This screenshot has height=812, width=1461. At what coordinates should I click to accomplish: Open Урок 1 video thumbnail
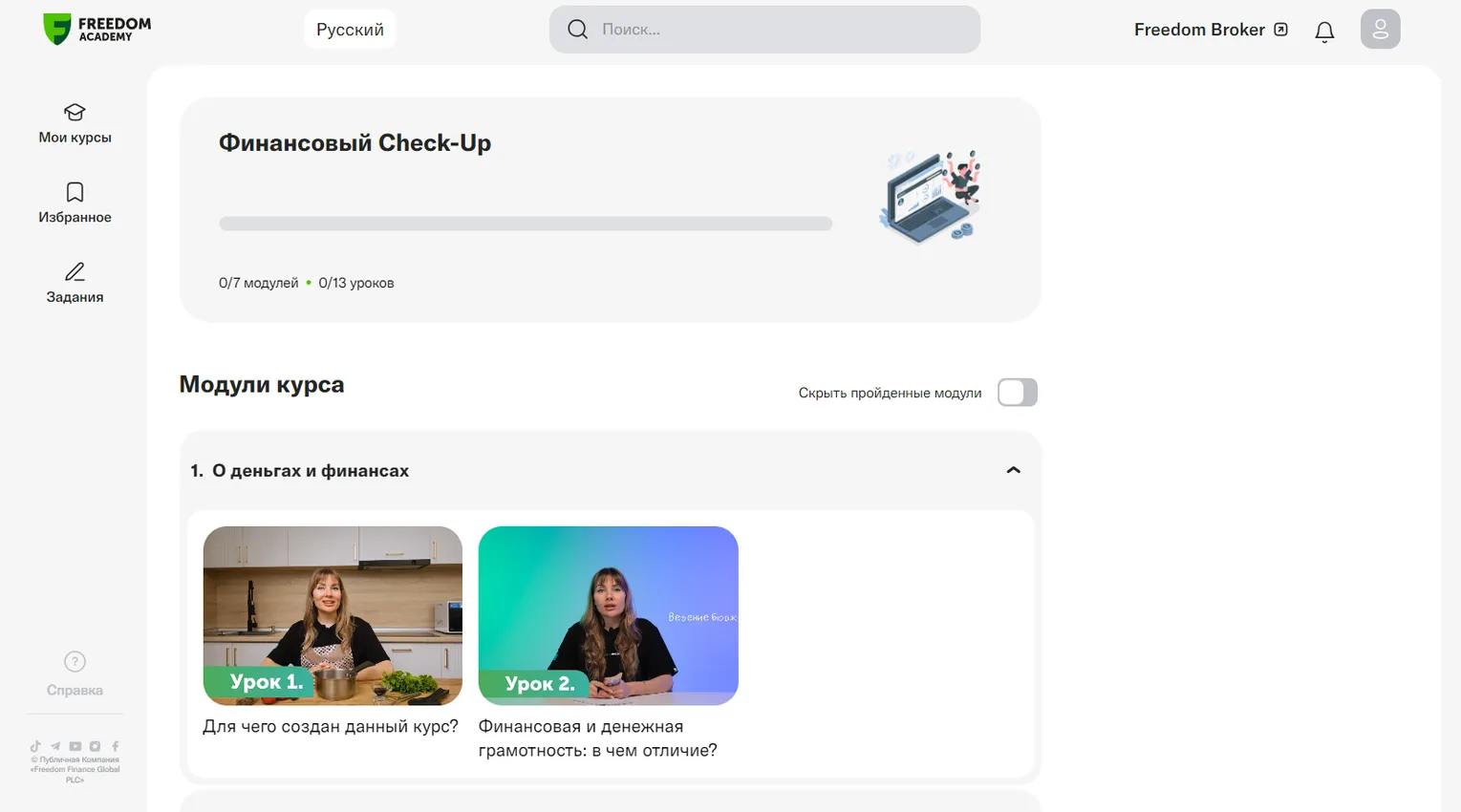(x=333, y=615)
